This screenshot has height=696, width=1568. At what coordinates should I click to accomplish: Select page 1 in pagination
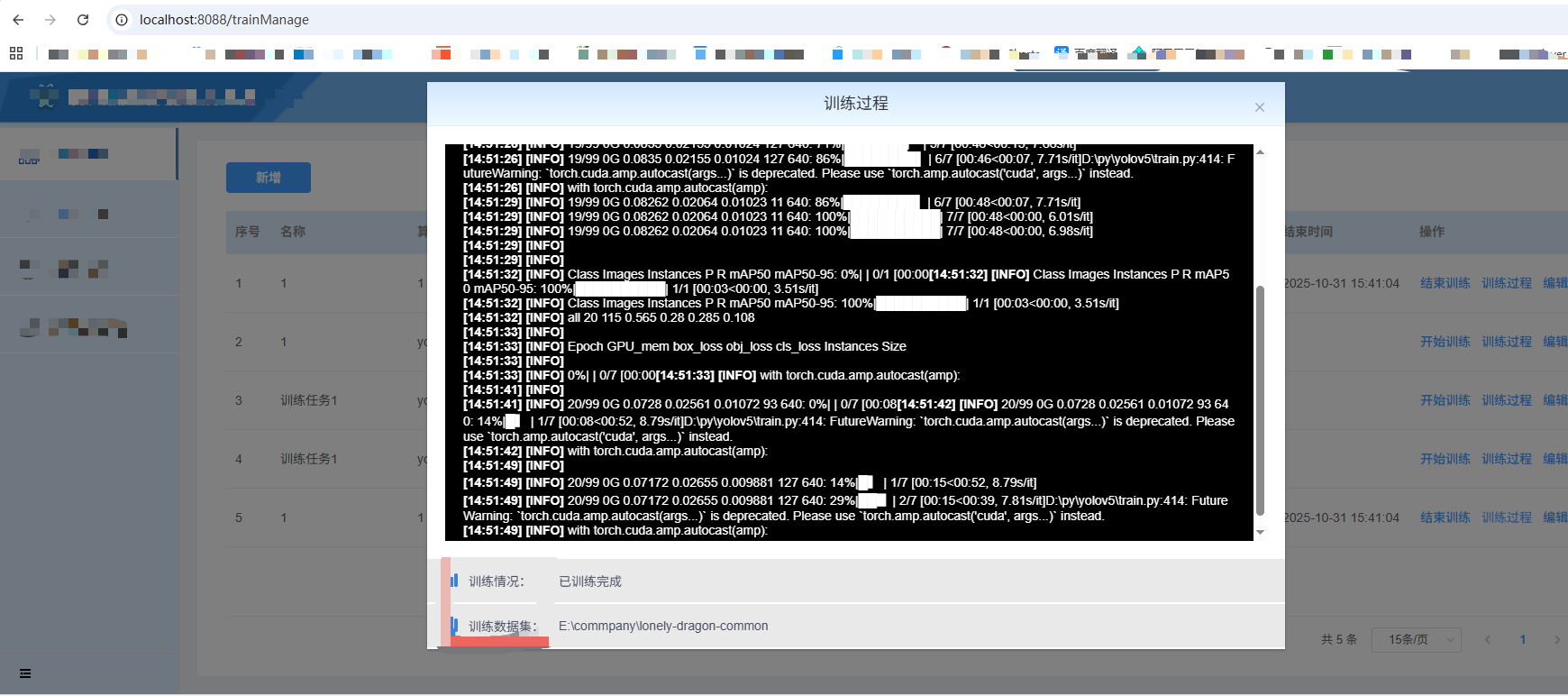1523,639
